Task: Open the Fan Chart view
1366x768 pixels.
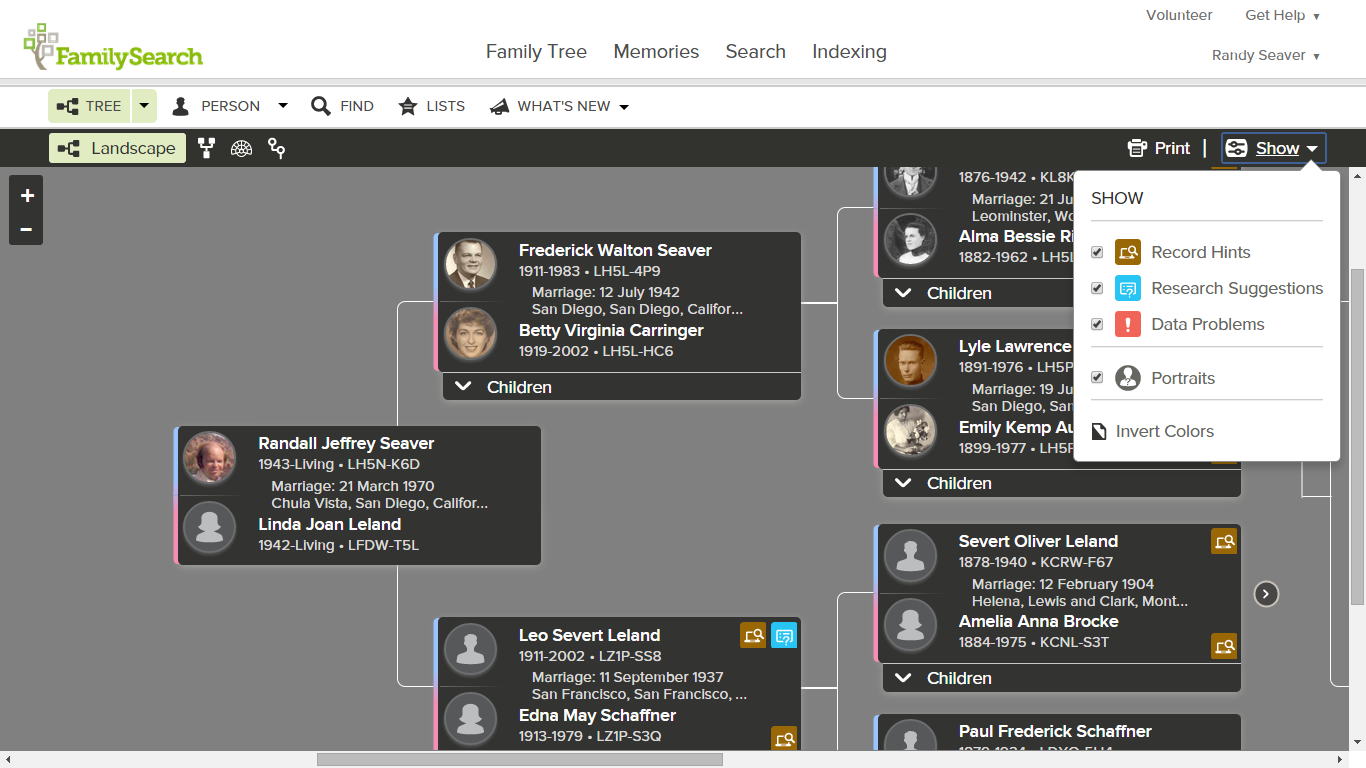Action: pos(240,148)
